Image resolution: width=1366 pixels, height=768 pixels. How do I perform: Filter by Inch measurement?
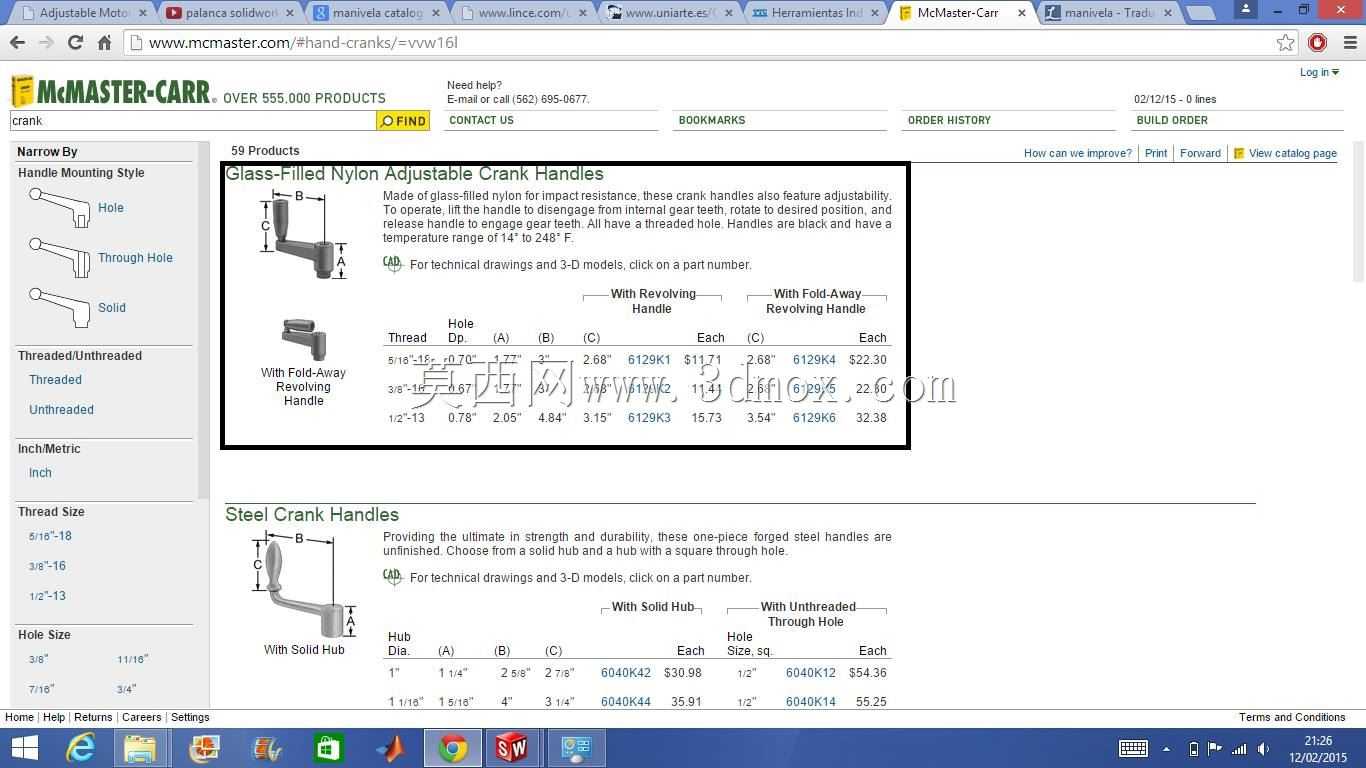(40, 473)
